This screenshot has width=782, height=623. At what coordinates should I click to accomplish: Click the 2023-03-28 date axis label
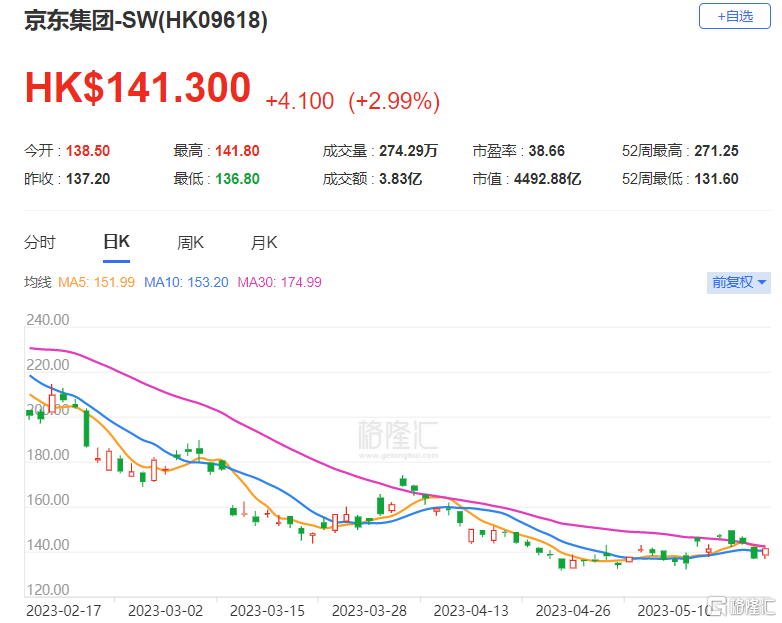(x=369, y=611)
